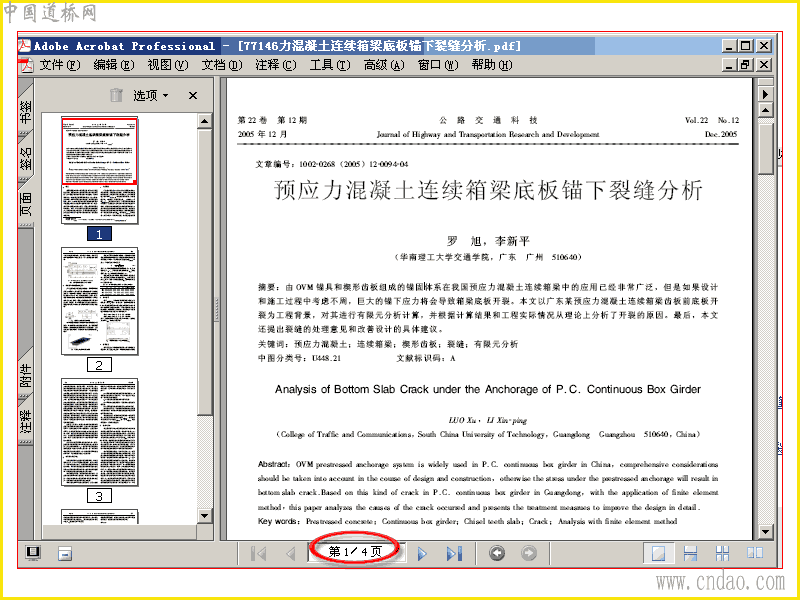Switch to facing pages layout
The image size is (800, 600).
(755, 553)
